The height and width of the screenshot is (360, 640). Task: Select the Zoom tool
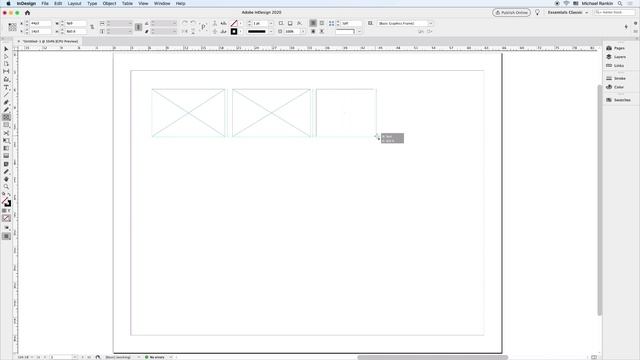(6, 187)
